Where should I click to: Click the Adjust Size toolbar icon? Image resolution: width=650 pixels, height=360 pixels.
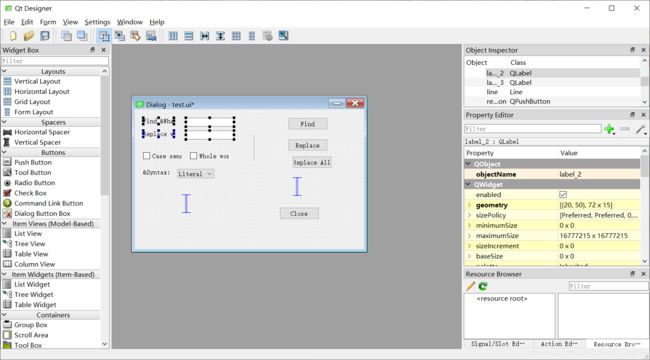[284, 36]
